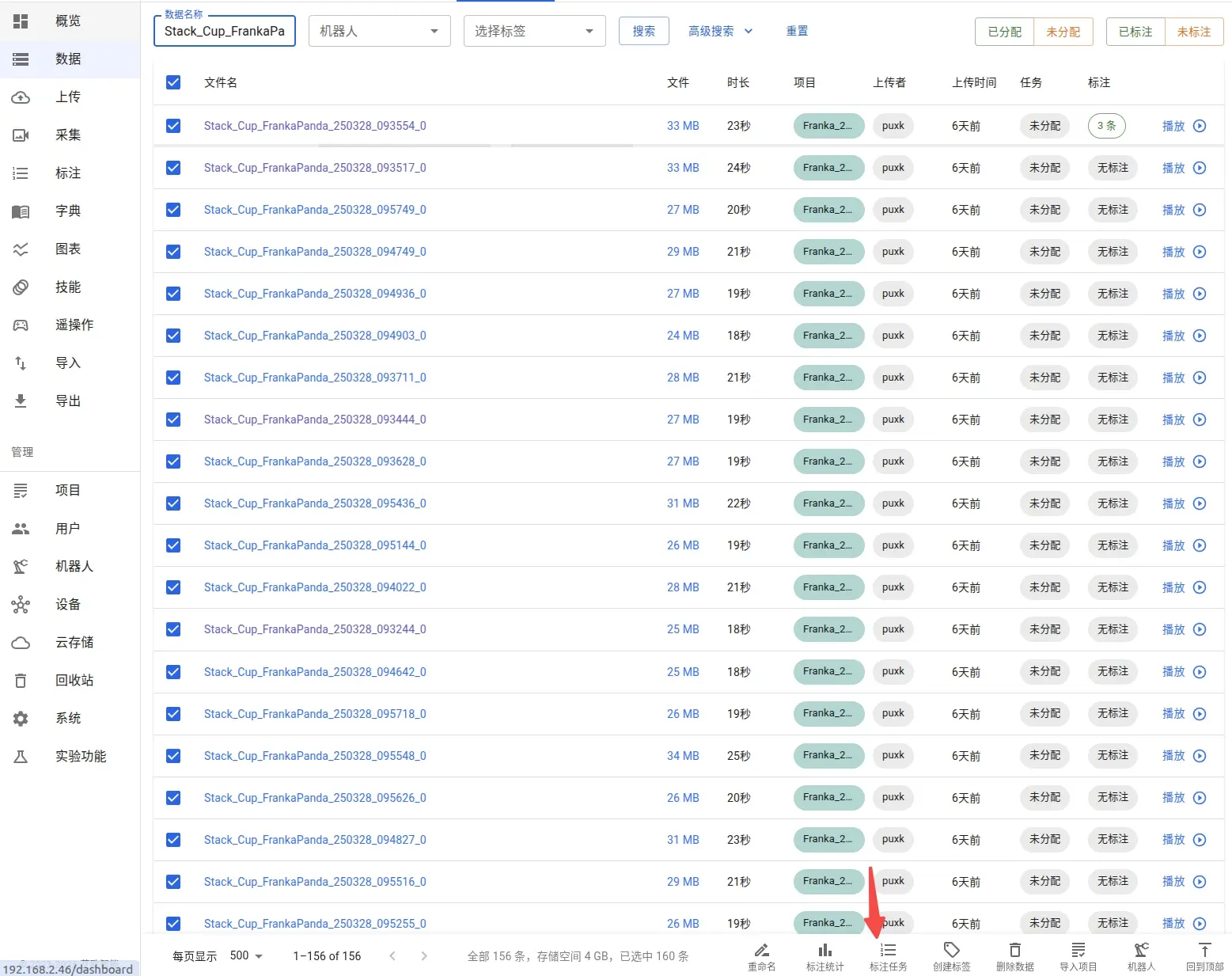The width and height of the screenshot is (1232, 976).
Task: Open 上传 in the sidebar
Action: [x=70, y=97]
